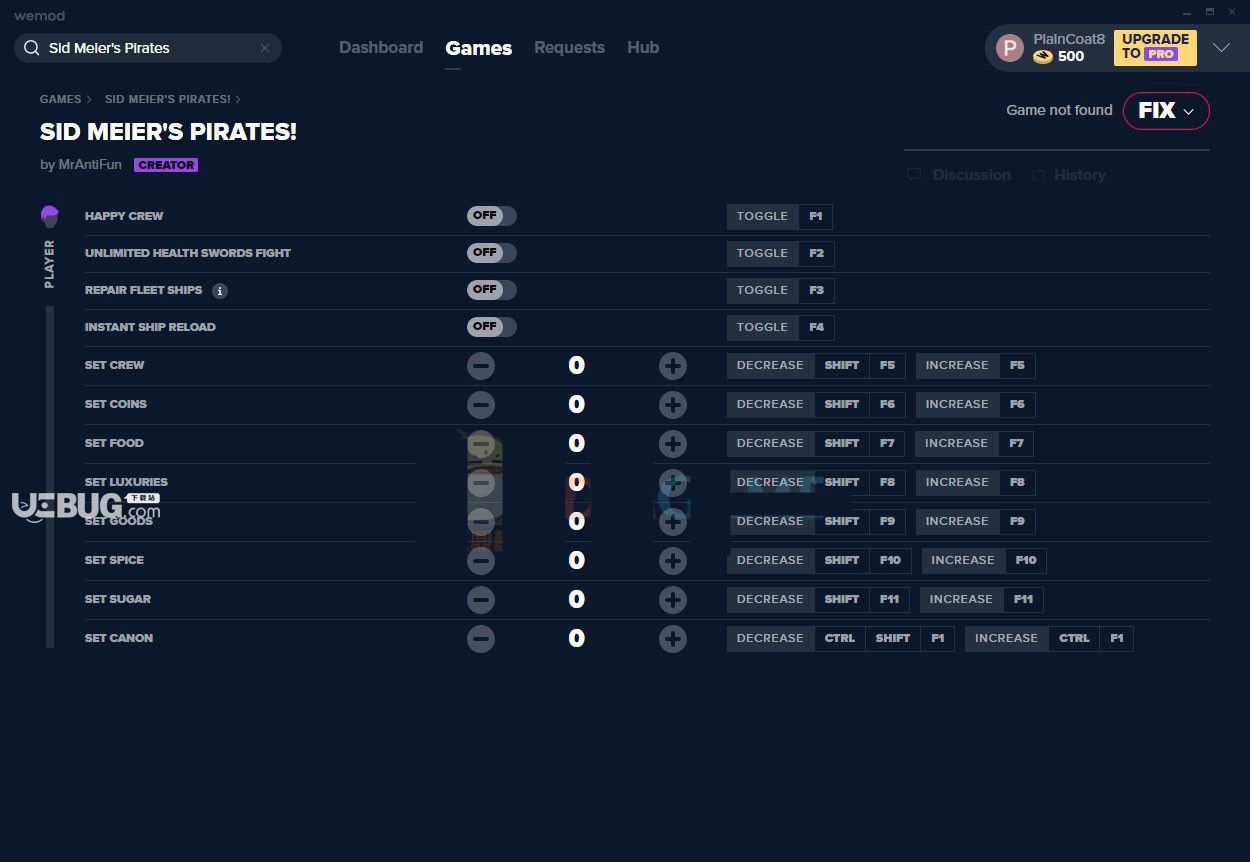1250x862 pixels.
Task: Increase Set Food with the plus icon
Action: point(673,444)
